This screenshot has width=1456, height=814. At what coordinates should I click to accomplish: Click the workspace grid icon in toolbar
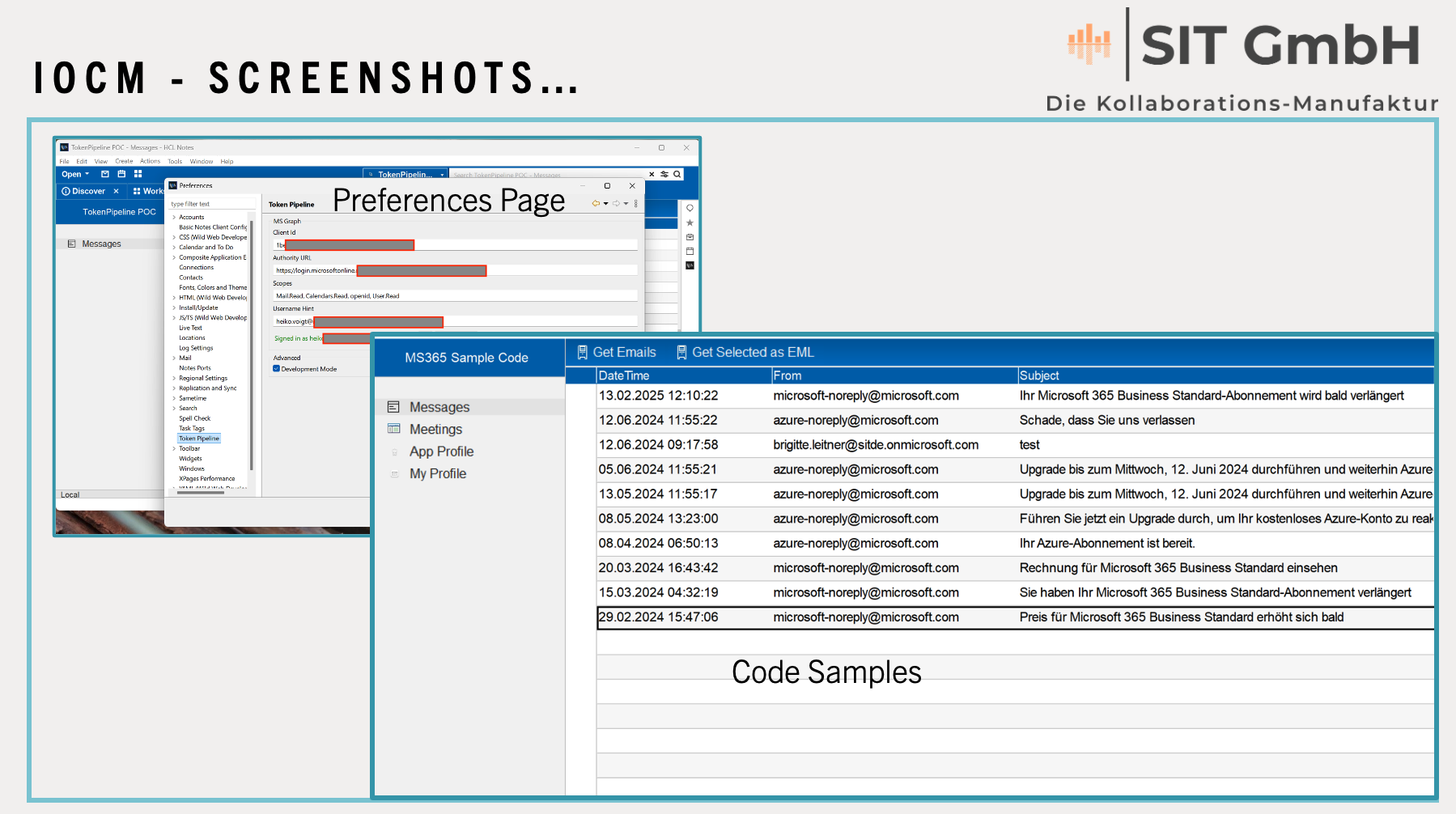138,174
